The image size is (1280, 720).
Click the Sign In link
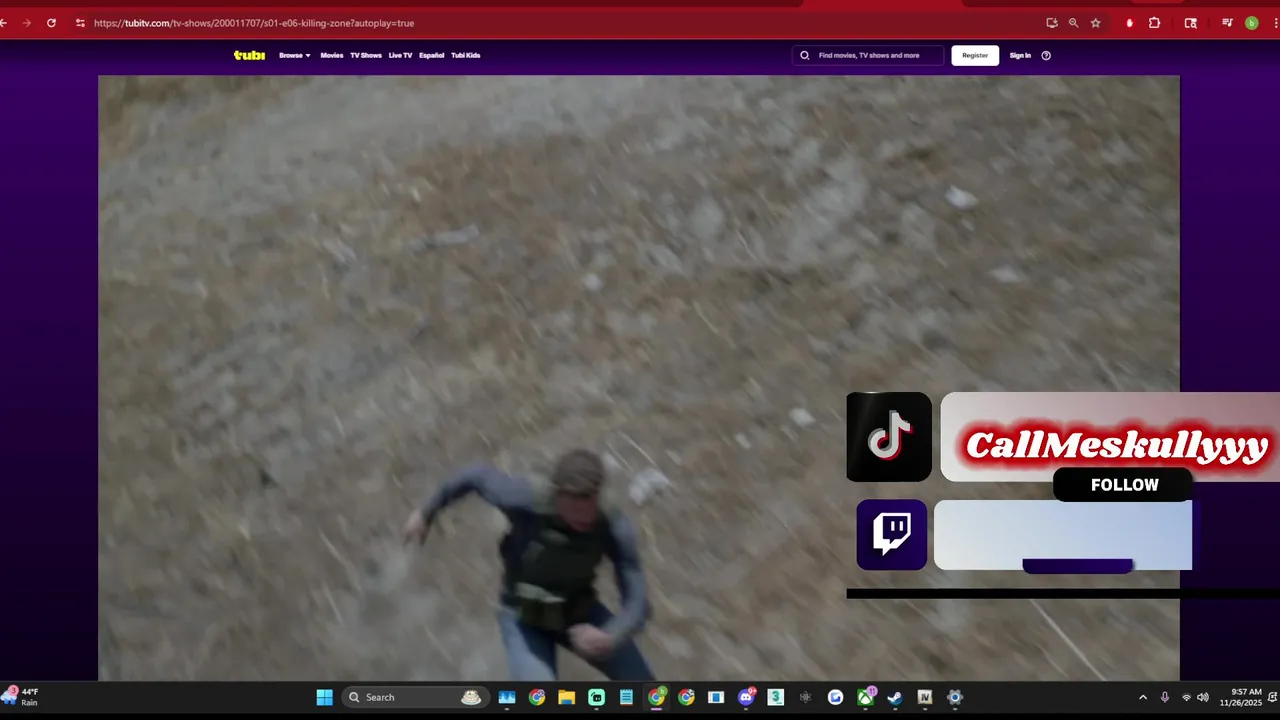pos(1020,55)
